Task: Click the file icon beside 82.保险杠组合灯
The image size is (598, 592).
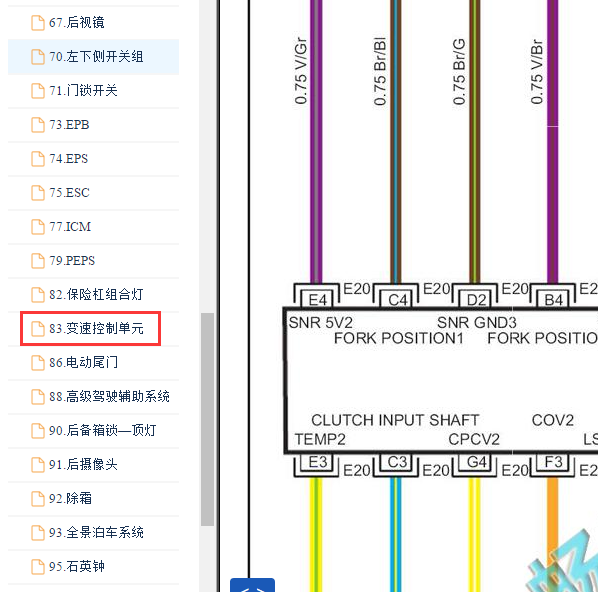Action: (38, 294)
